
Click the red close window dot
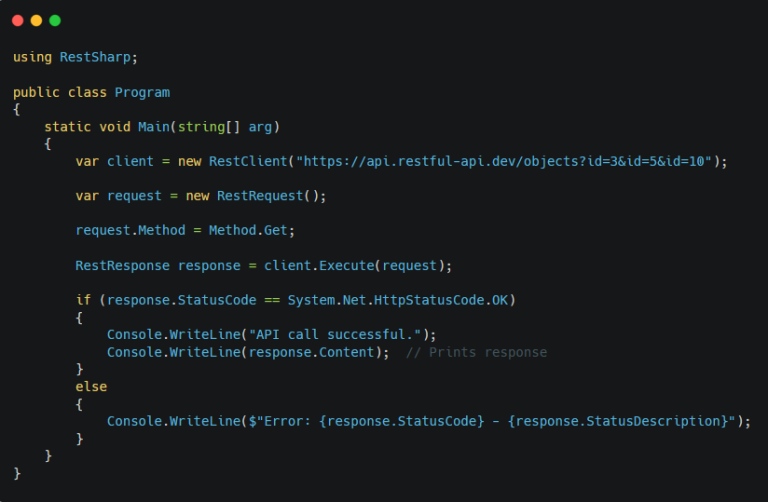point(18,21)
